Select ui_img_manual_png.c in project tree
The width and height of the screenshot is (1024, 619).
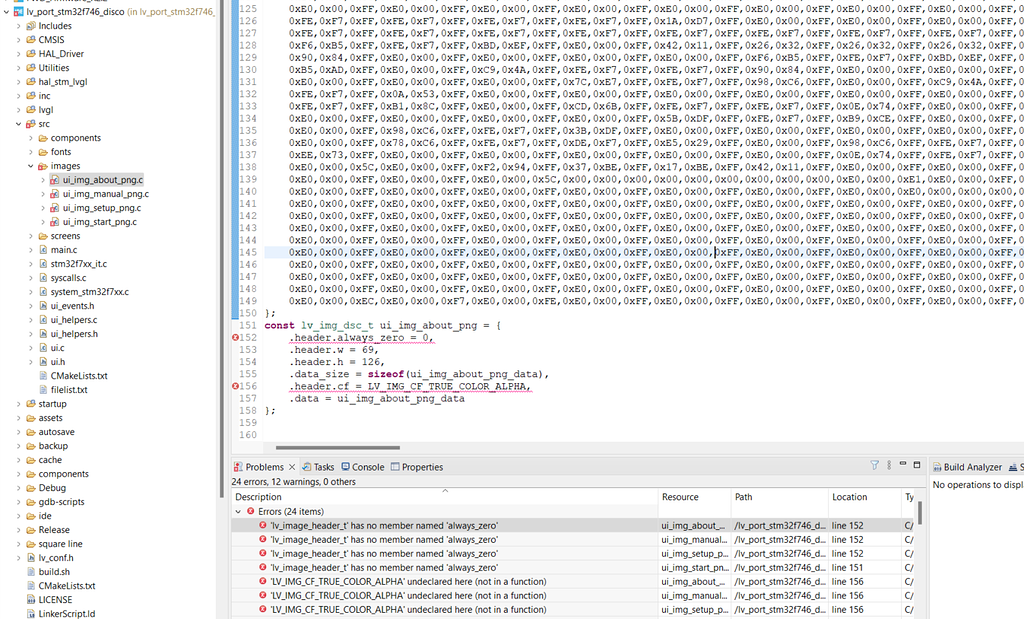105,194
